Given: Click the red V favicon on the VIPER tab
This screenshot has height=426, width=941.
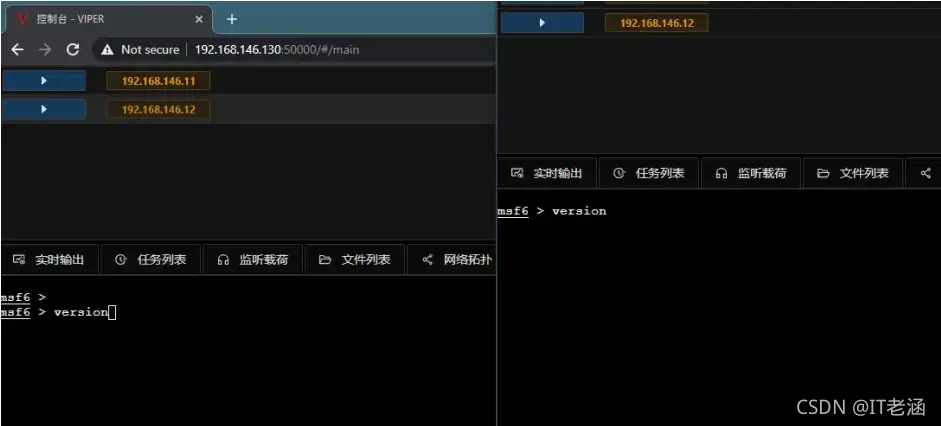Looking at the screenshot, I should [x=22, y=19].
